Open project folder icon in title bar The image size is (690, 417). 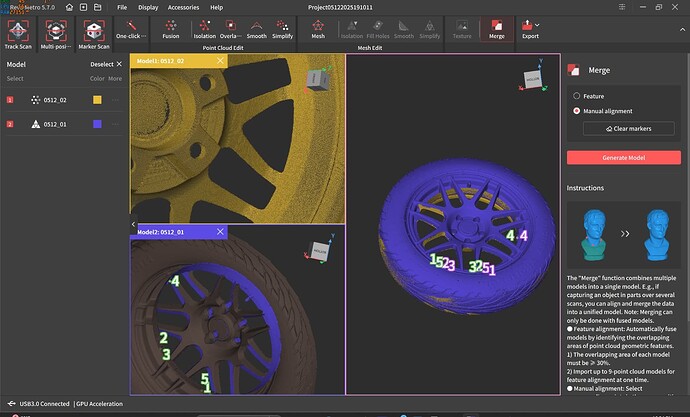click(x=98, y=7)
